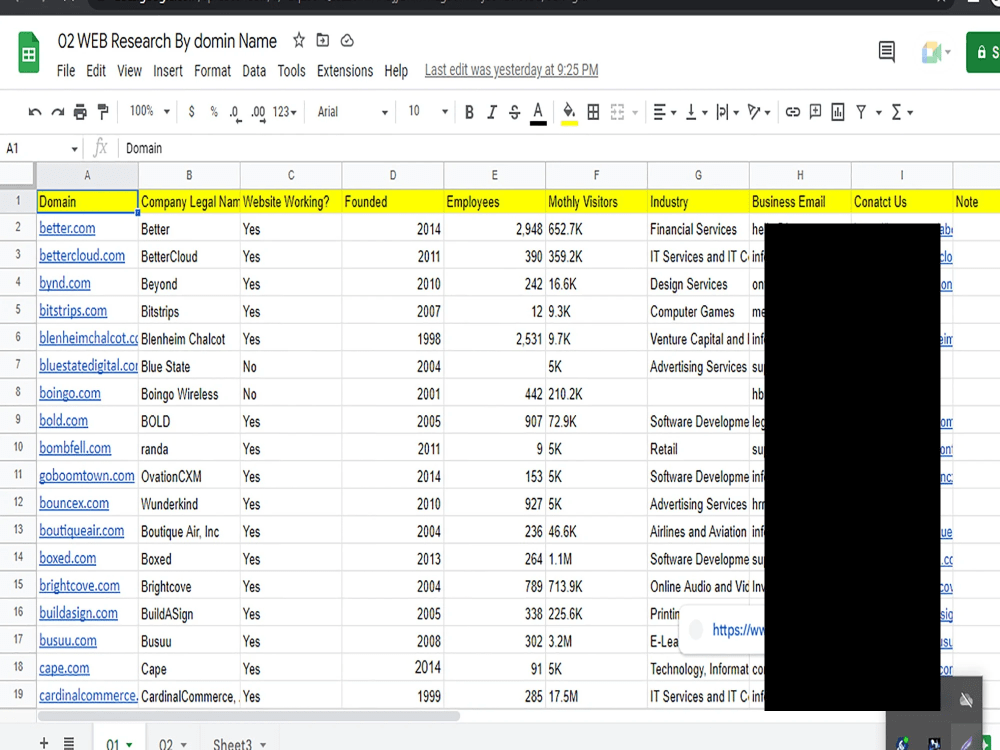Open the Insert menu
Image resolution: width=1000 pixels, height=750 pixels.
pyautogui.click(x=168, y=70)
